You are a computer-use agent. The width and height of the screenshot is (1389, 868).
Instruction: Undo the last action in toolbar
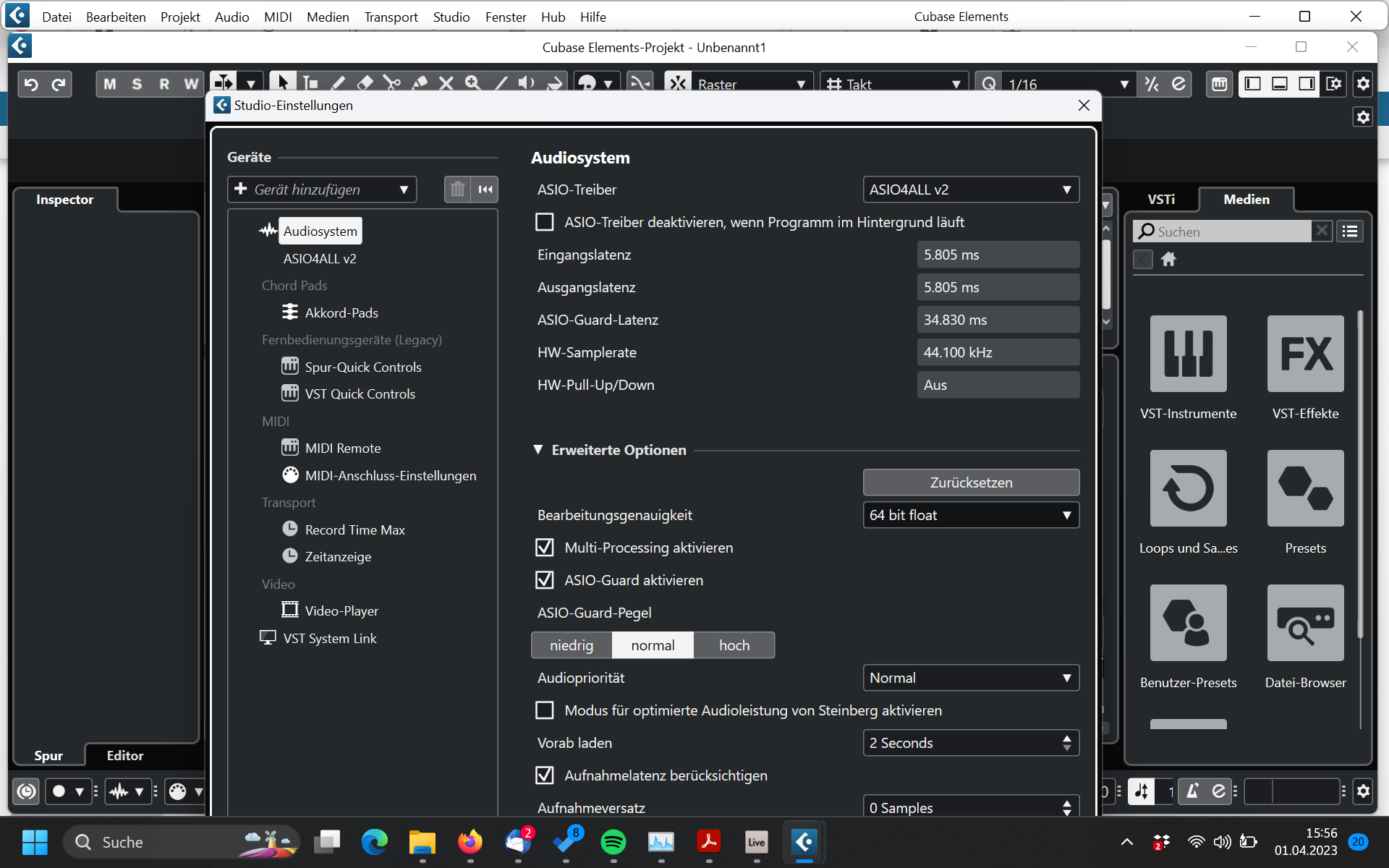click(31, 84)
